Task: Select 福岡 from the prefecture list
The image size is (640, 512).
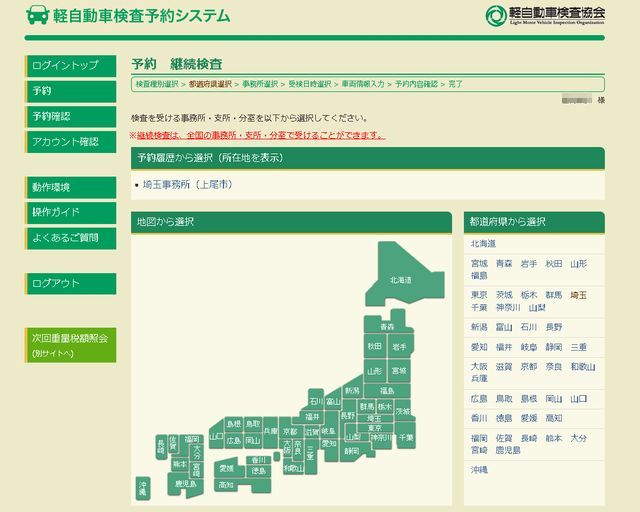Action: 479,438
